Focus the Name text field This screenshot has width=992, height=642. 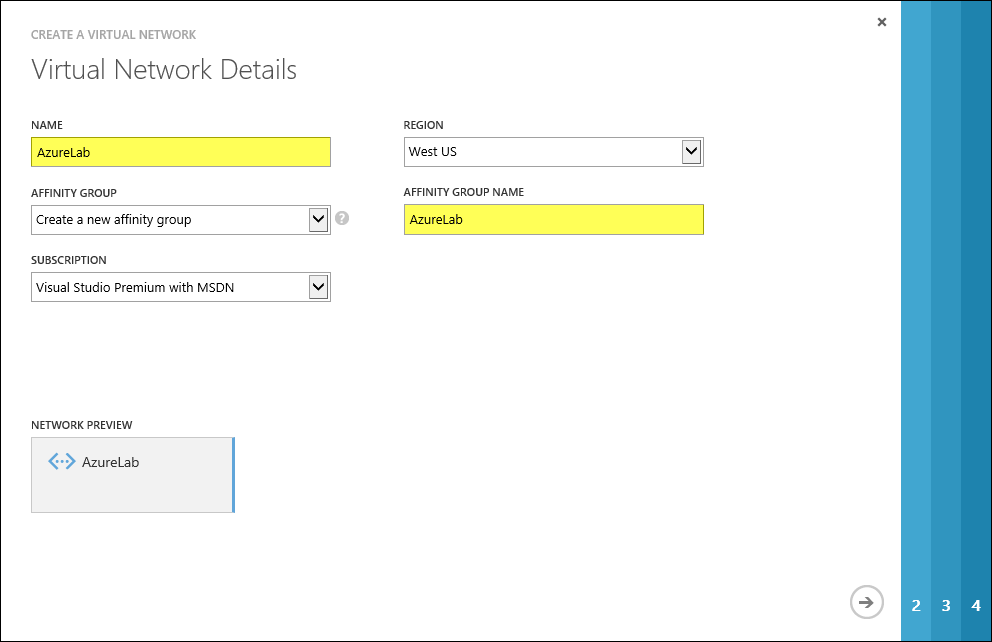coord(180,152)
